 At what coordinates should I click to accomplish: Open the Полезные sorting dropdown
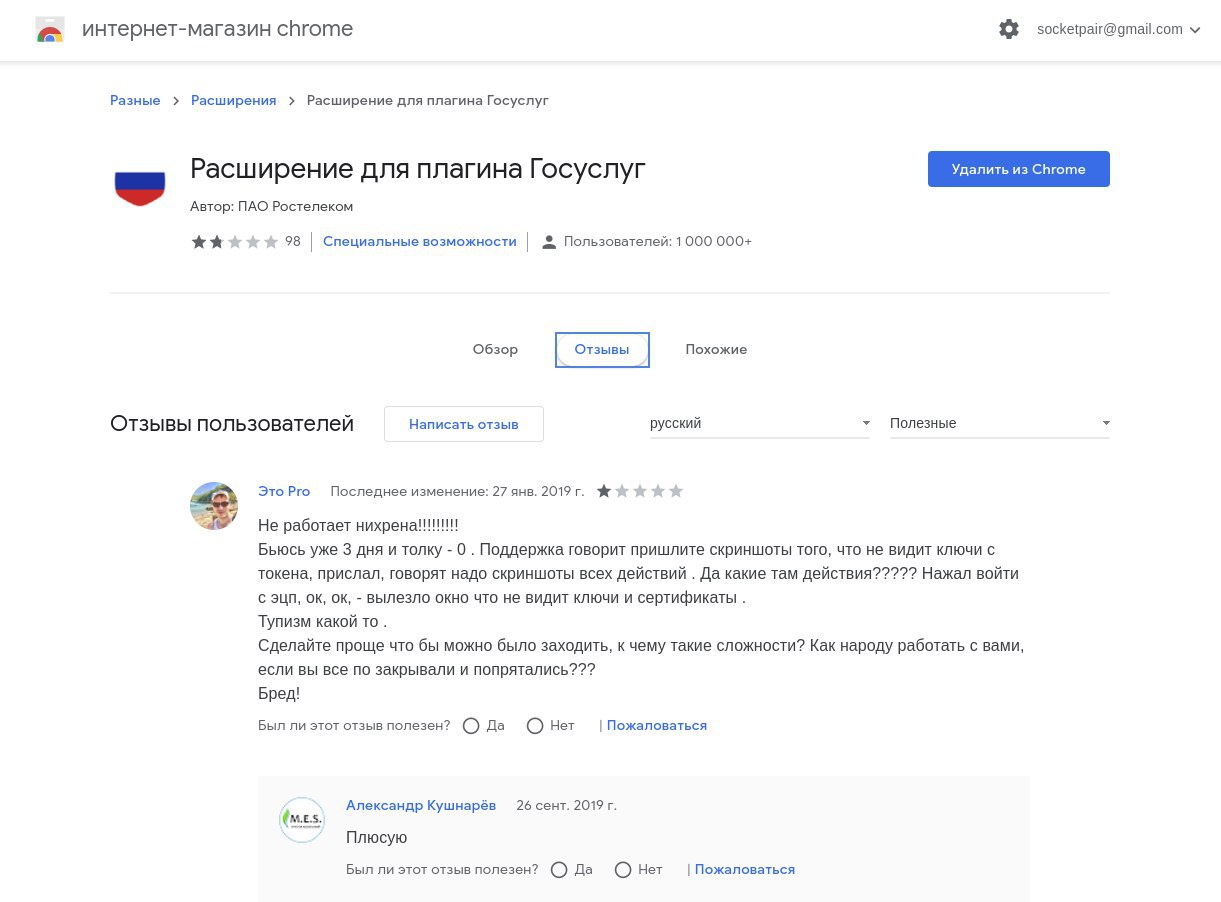click(1000, 424)
